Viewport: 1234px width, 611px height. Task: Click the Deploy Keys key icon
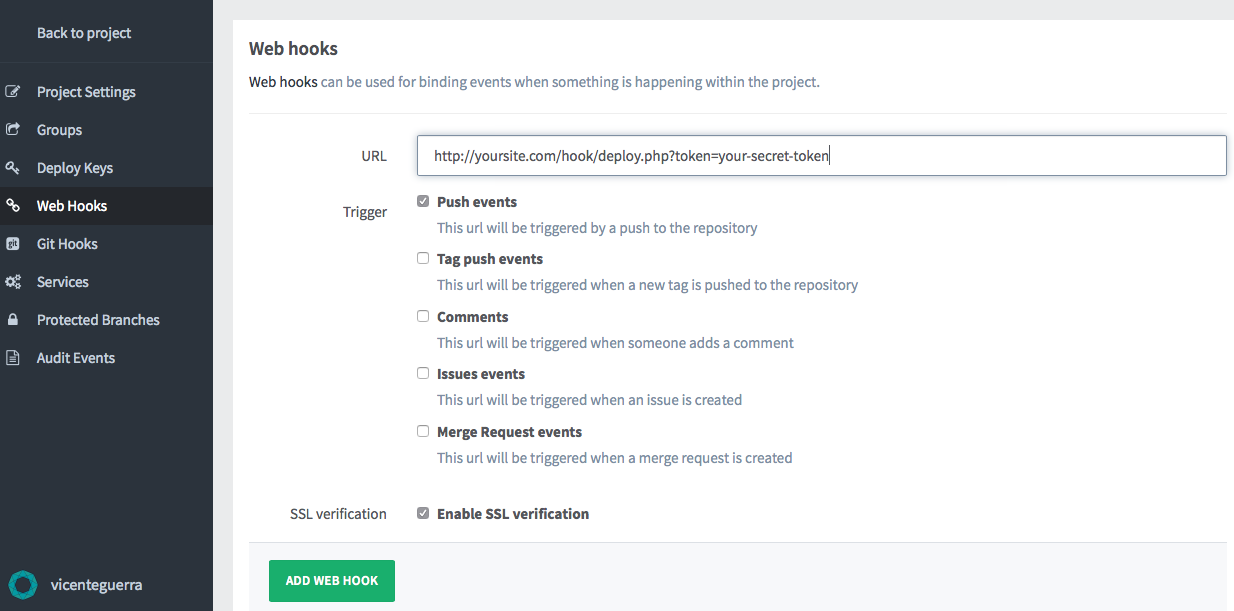(x=13, y=168)
